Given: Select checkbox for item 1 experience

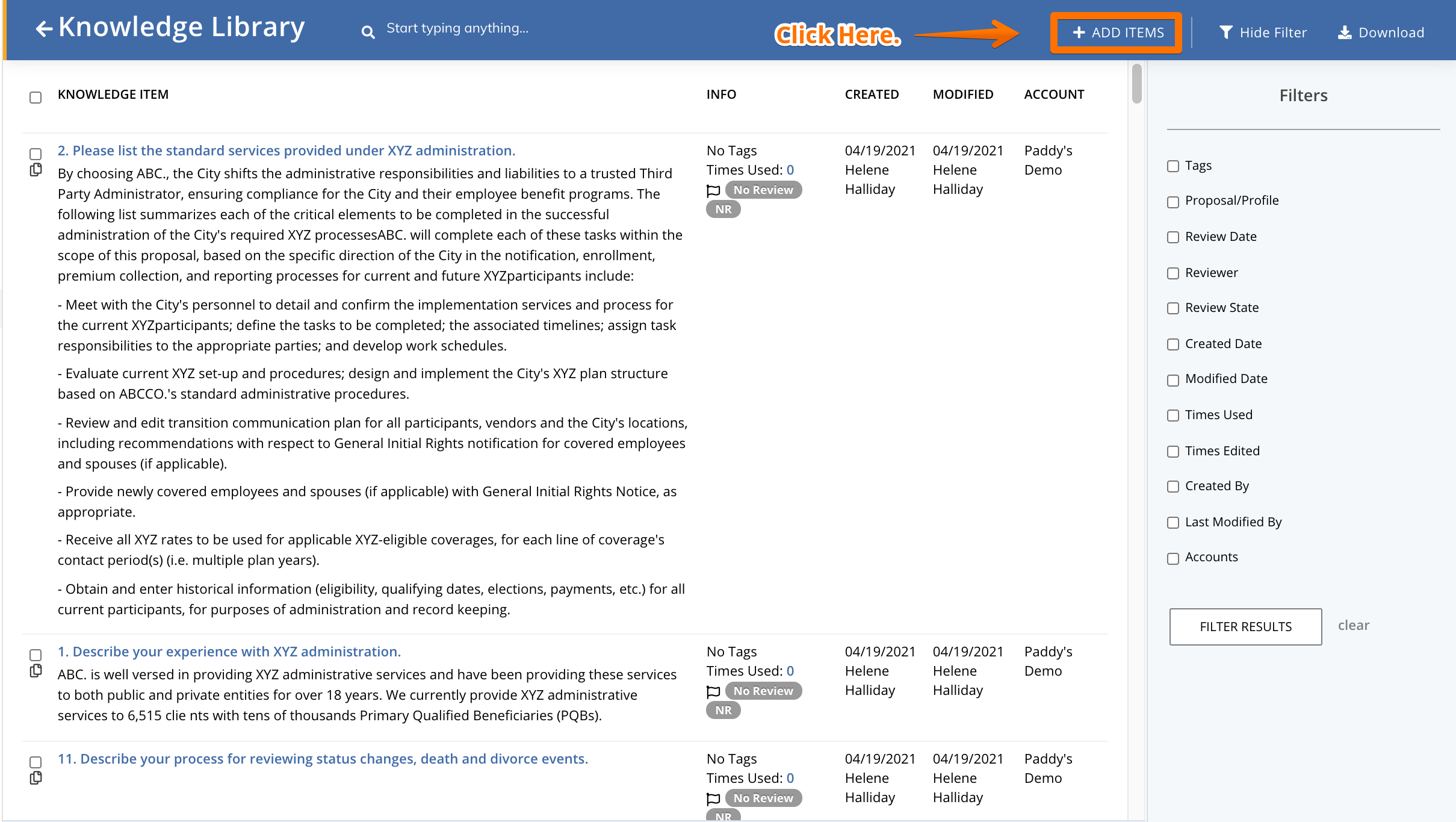Looking at the screenshot, I should [36, 655].
